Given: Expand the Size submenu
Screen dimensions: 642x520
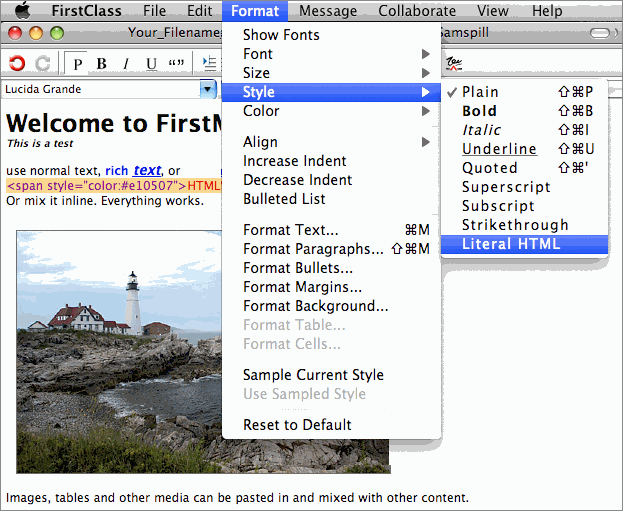Looking at the screenshot, I should click(x=331, y=73).
